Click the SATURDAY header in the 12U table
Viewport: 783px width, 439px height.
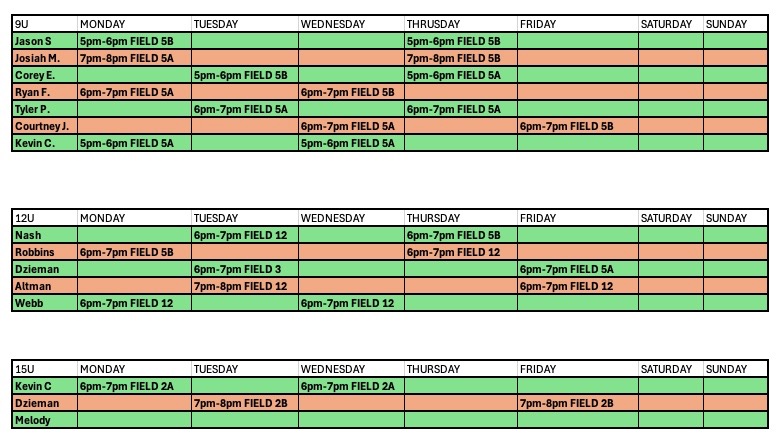(670, 218)
